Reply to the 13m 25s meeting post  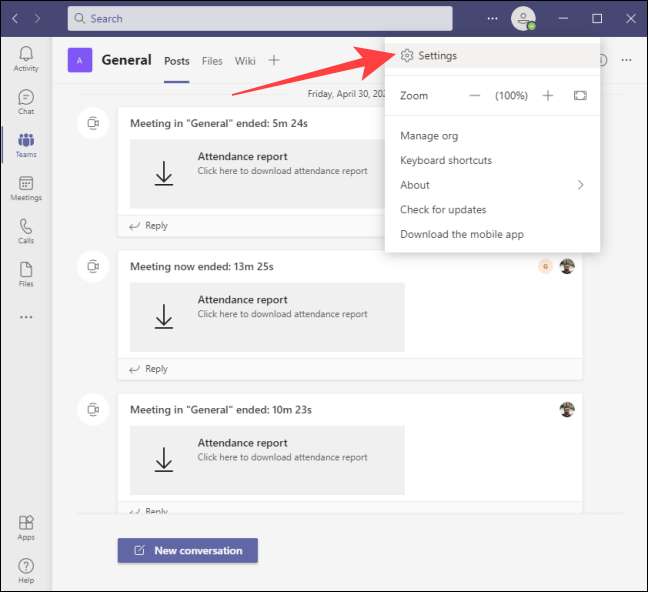[x=148, y=369]
